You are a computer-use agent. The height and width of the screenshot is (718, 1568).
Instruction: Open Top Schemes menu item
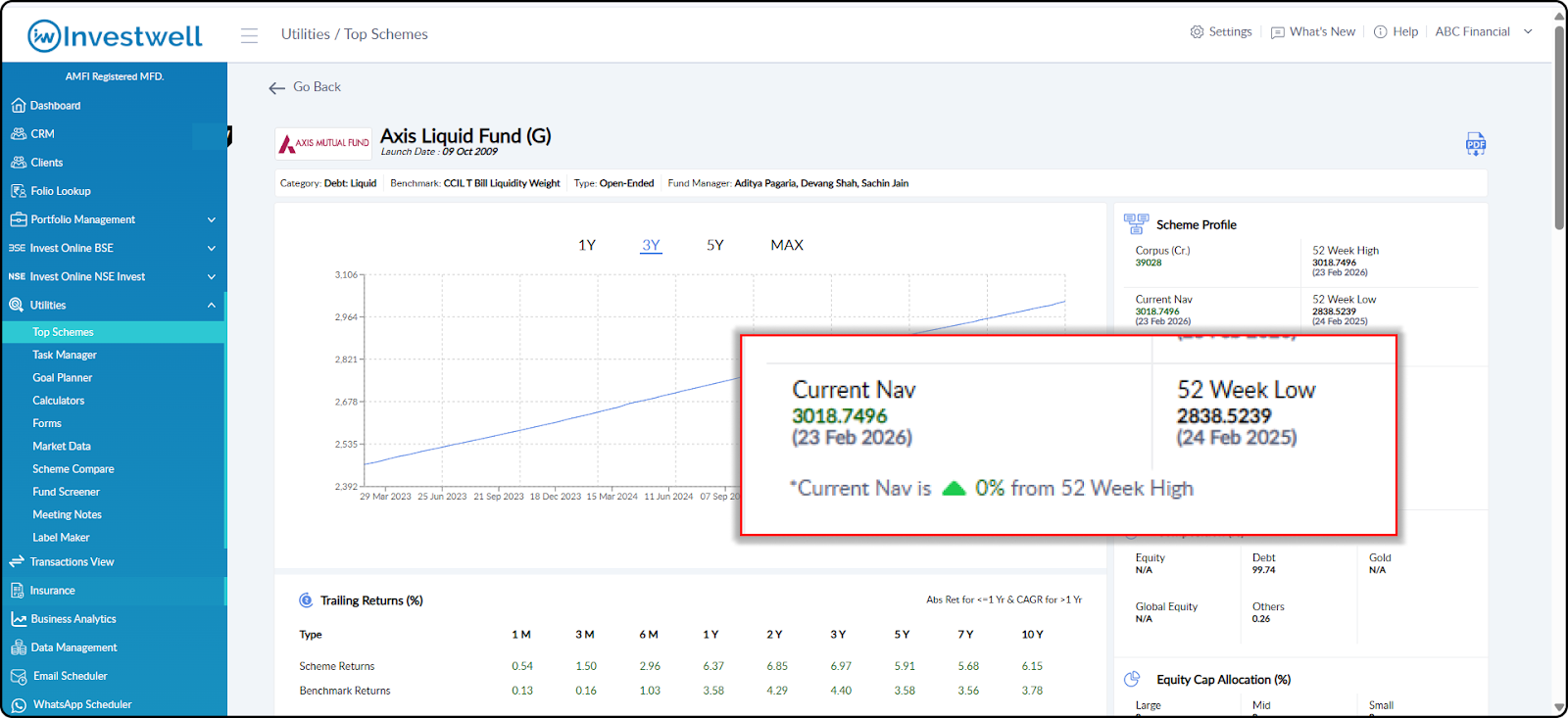(114, 332)
